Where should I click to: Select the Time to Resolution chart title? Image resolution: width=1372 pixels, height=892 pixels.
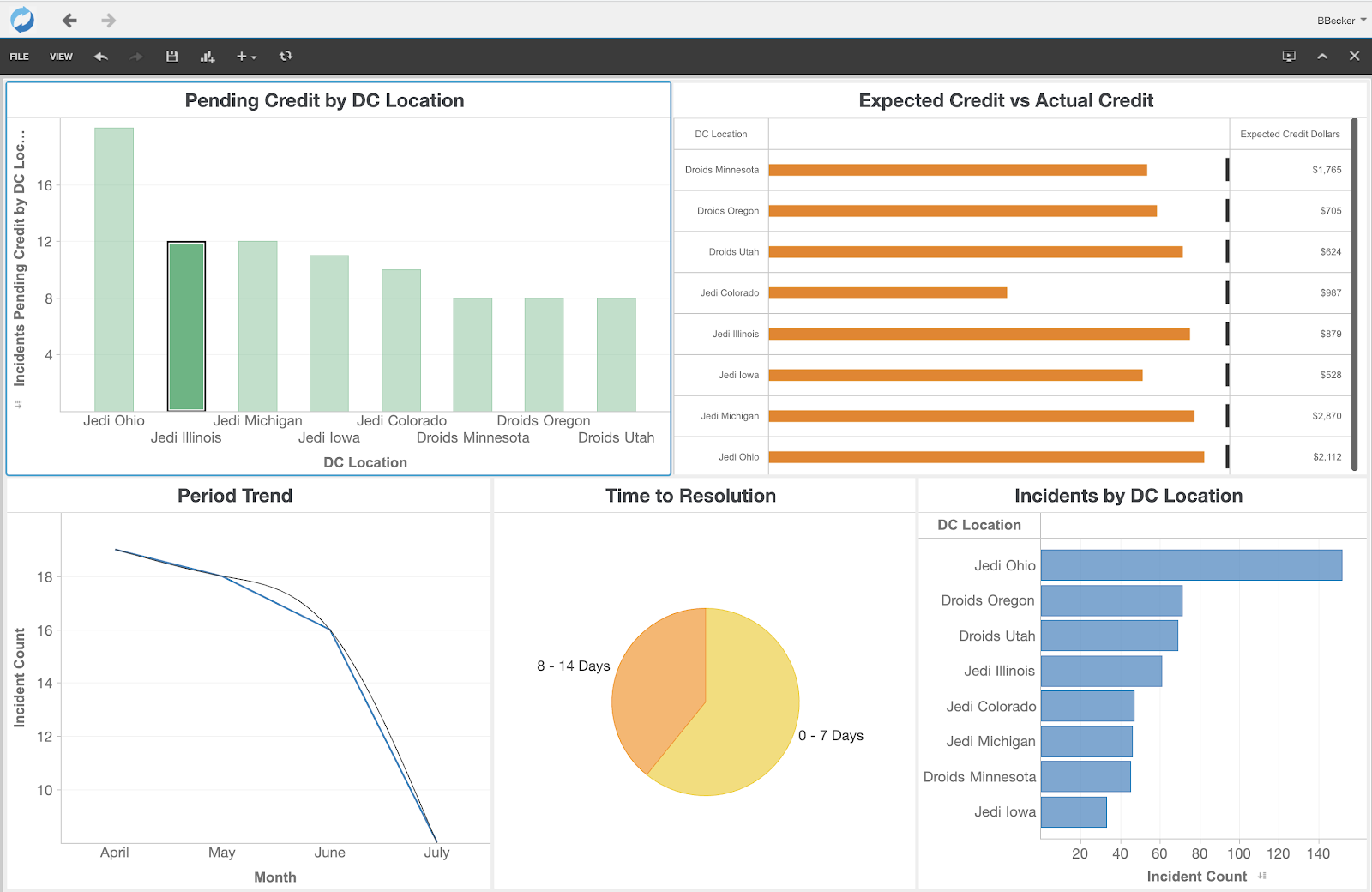coord(690,496)
